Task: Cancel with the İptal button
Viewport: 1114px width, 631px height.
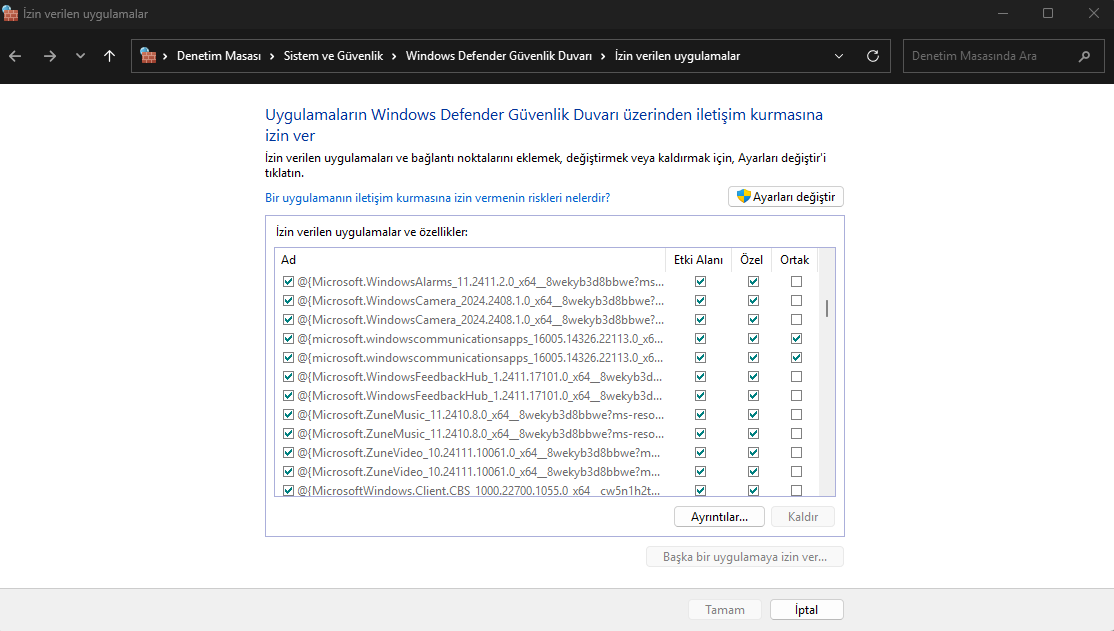Action: [x=806, y=610]
